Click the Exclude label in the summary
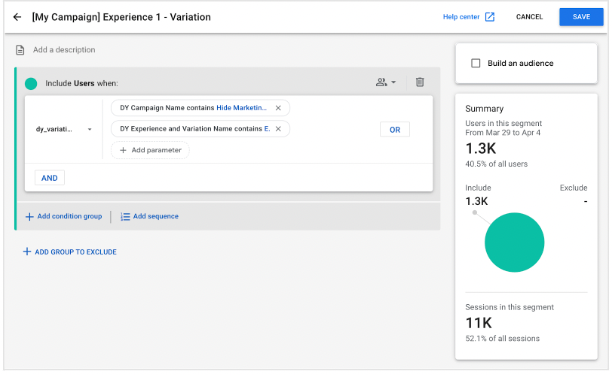612x375 pixels. [x=573, y=188]
